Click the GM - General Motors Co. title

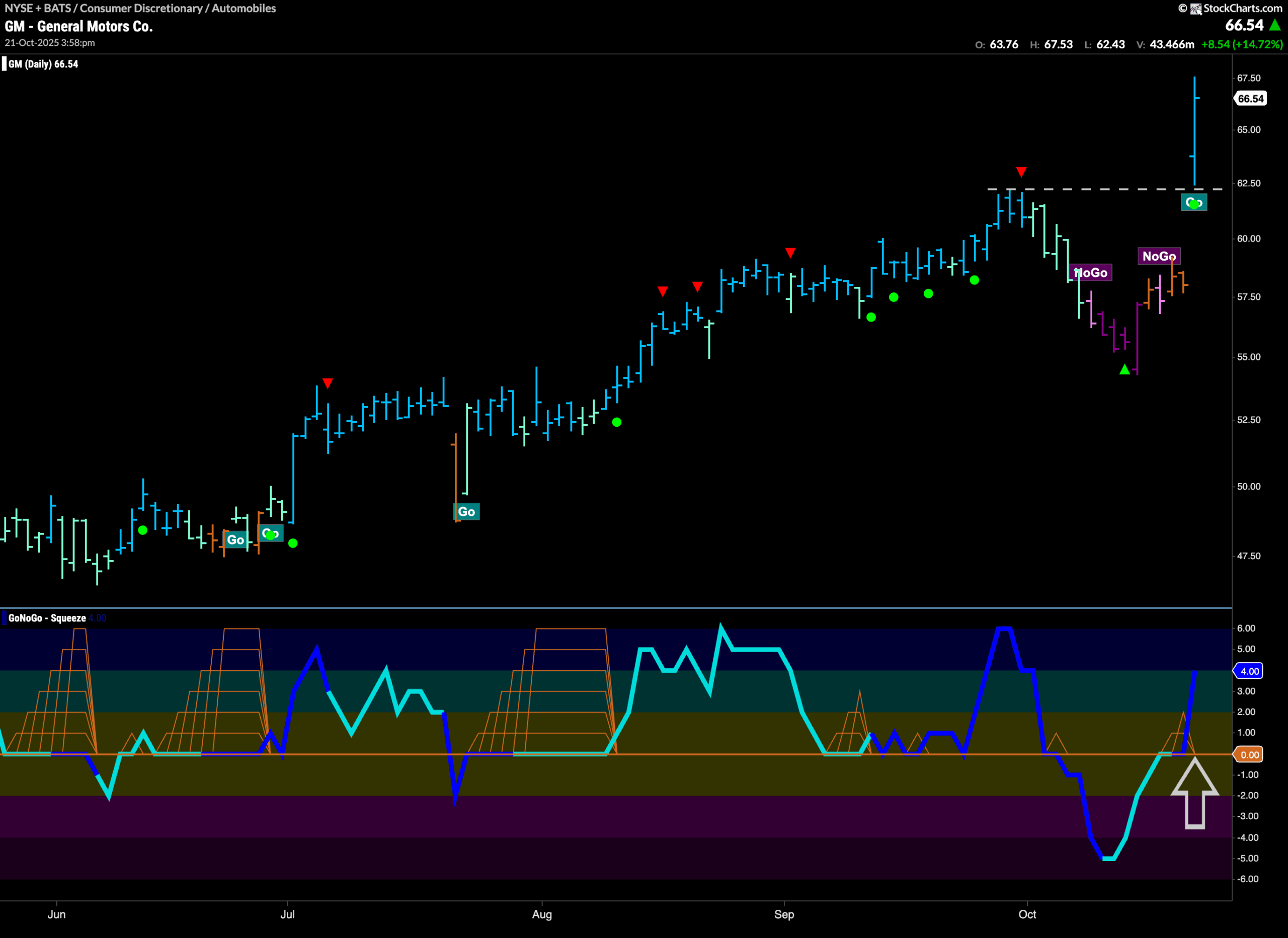tap(78, 26)
